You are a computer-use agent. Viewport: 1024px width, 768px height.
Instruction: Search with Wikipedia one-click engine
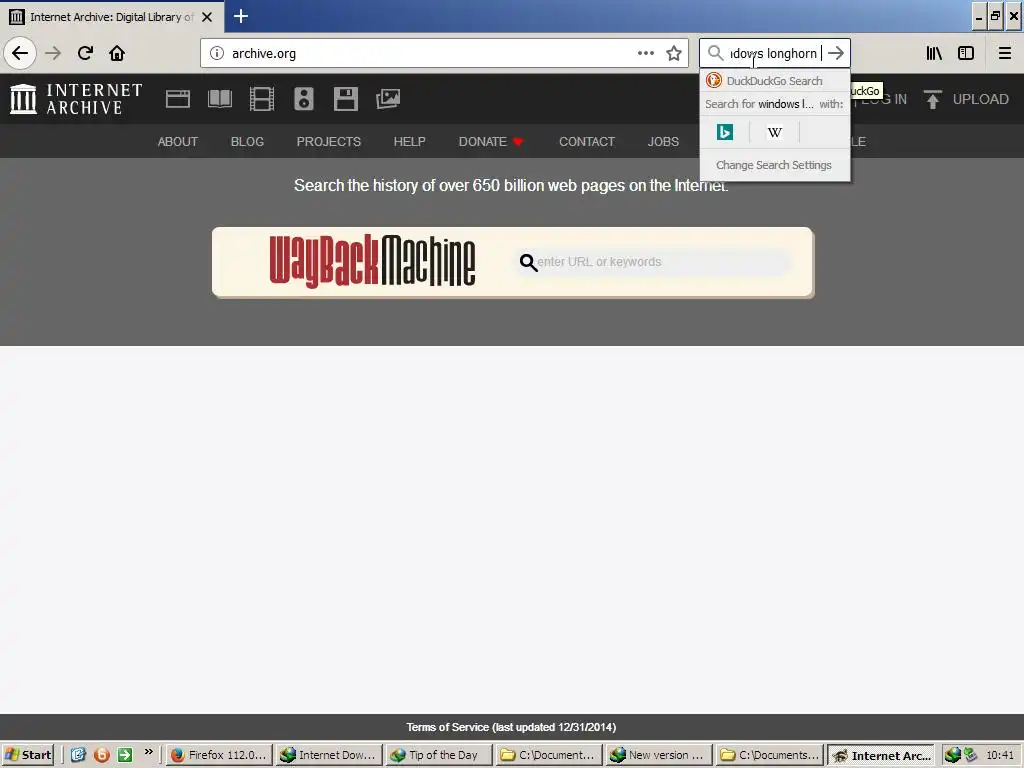[775, 133]
